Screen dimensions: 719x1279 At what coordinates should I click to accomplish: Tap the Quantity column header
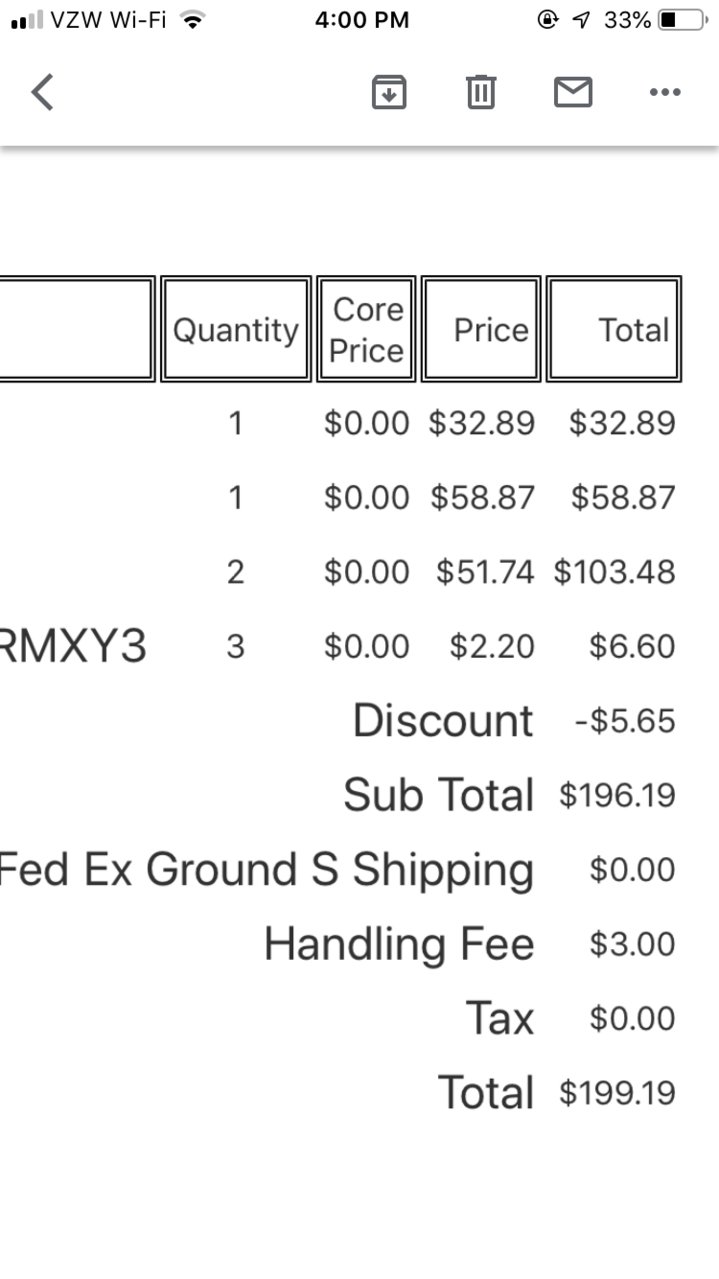pos(236,329)
